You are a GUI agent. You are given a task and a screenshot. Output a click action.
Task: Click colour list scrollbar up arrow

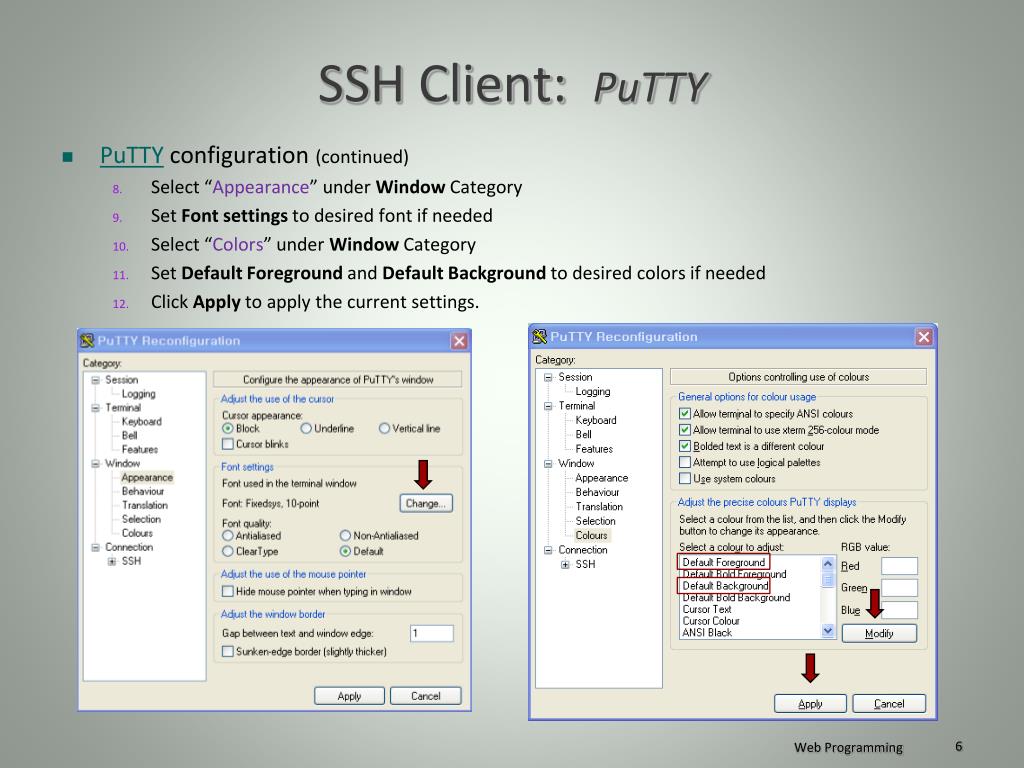click(828, 563)
